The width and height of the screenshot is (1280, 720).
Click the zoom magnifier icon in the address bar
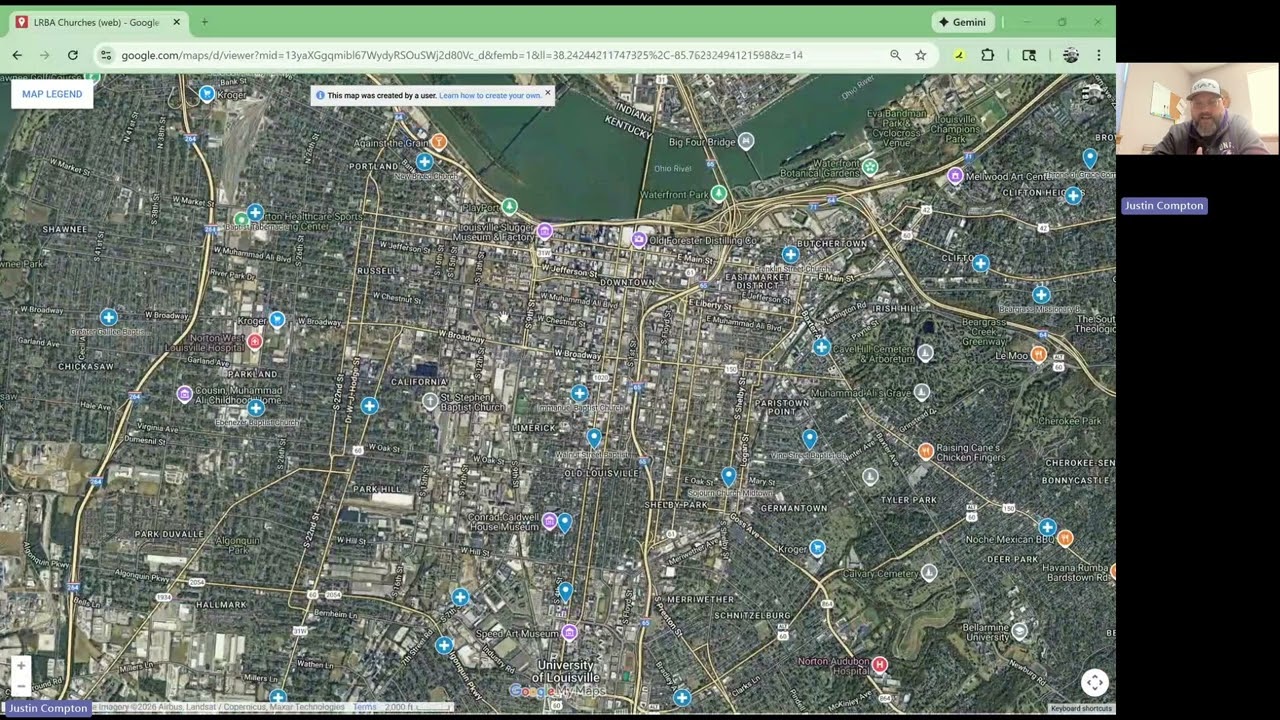[895, 55]
